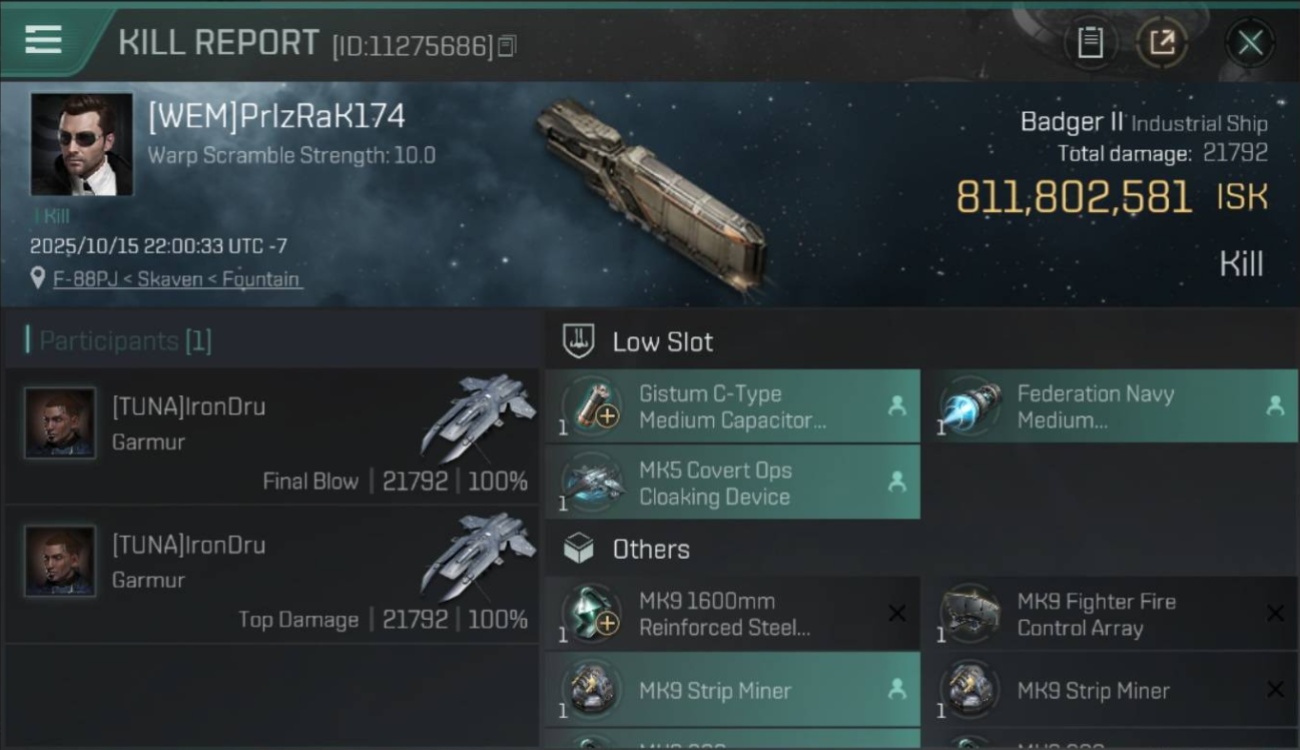Select Gistum C-Type Medium Capacitor item

click(733, 406)
